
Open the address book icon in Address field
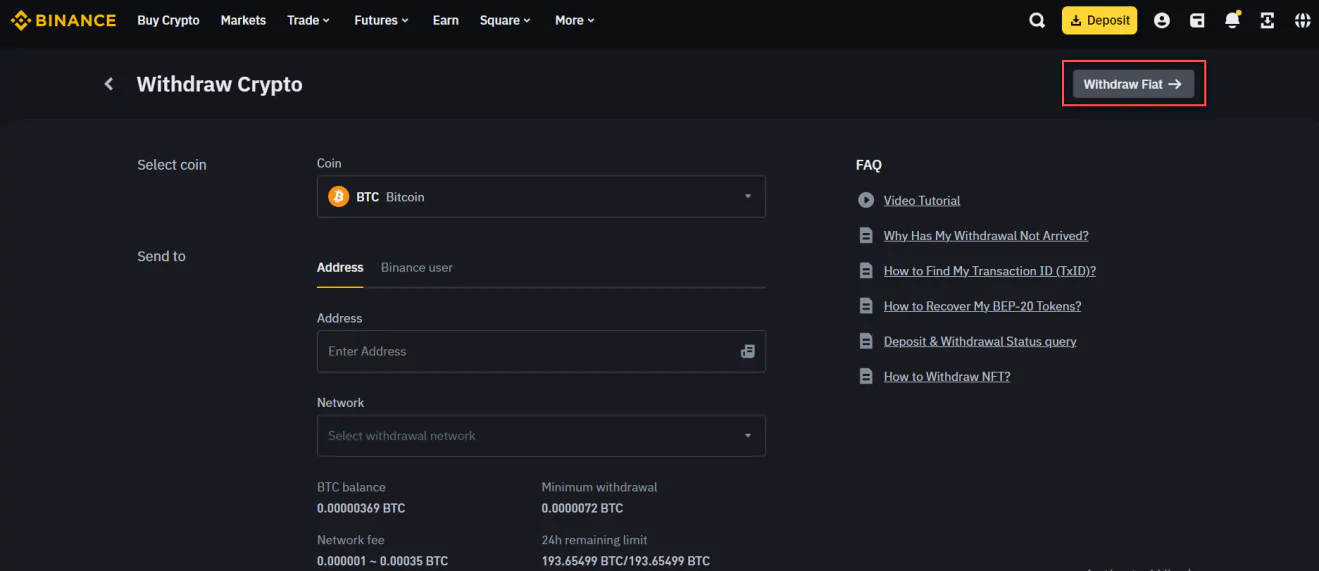pos(747,351)
